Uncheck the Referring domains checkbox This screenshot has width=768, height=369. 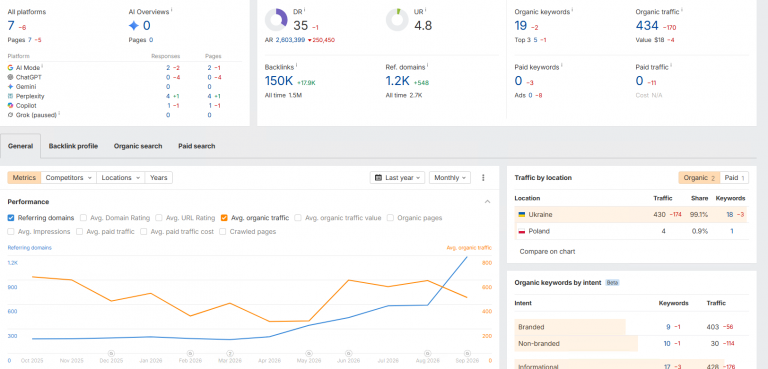tap(11, 218)
